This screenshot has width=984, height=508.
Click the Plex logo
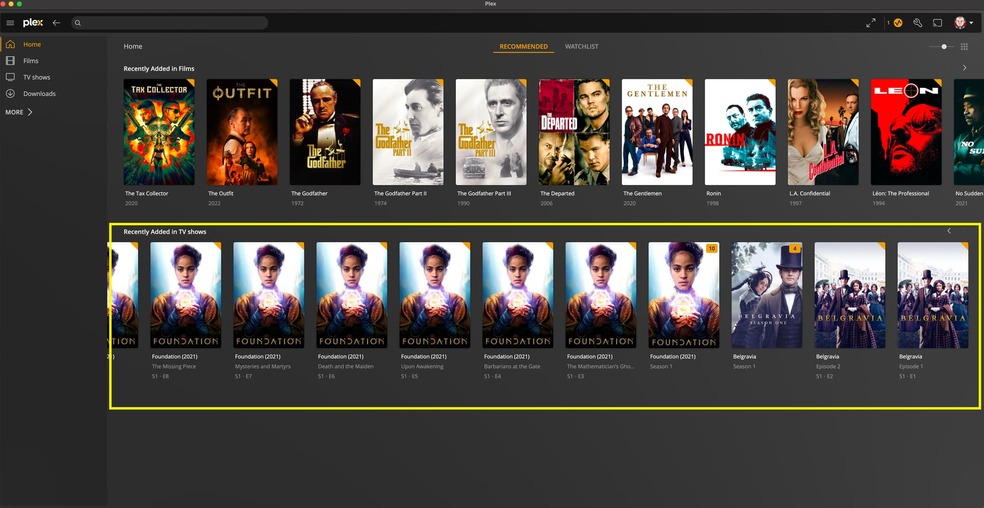33,23
